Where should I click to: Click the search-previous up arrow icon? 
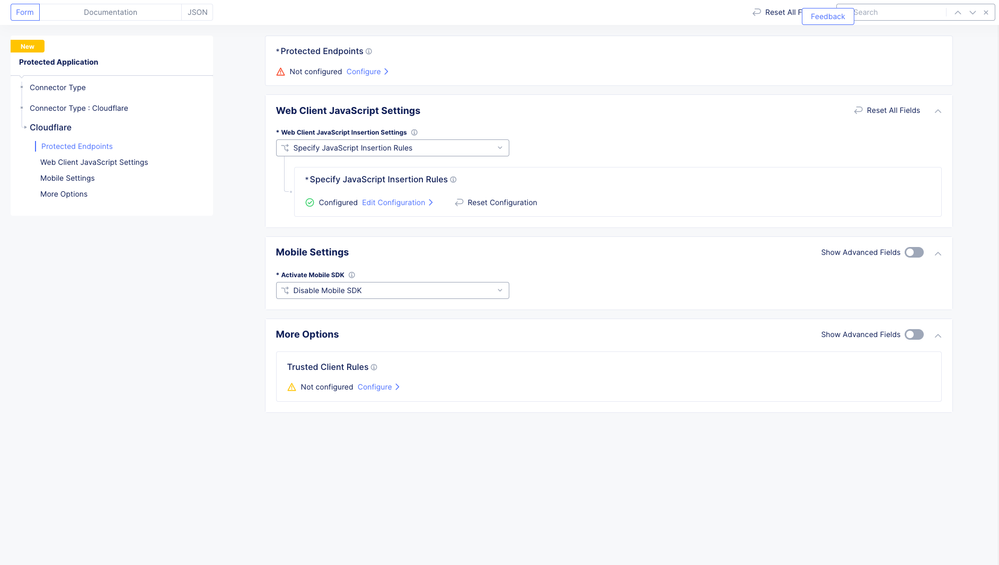point(958,13)
